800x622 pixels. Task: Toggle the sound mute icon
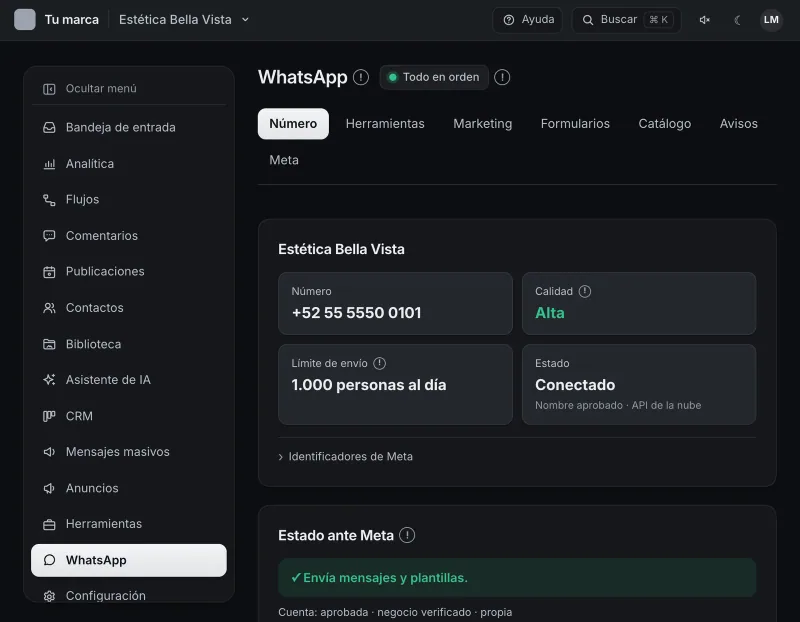click(705, 20)
